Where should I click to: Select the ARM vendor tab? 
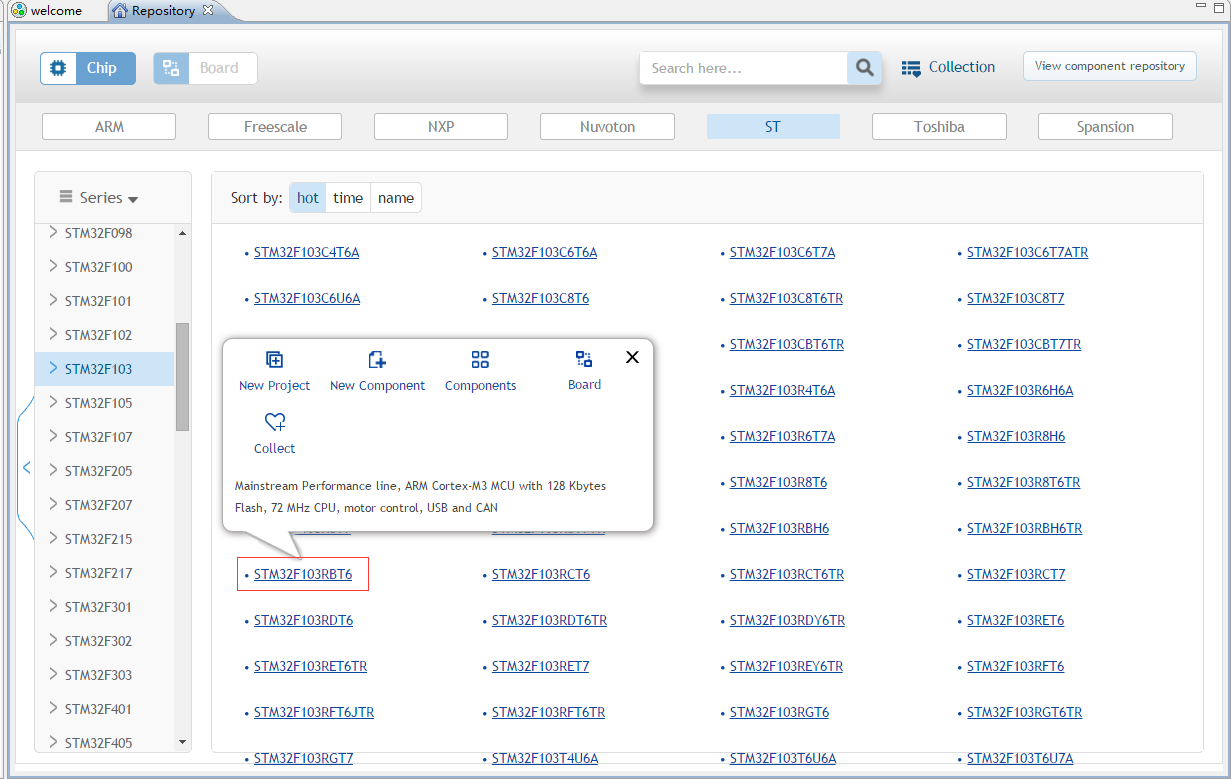[x=109, y=127]
